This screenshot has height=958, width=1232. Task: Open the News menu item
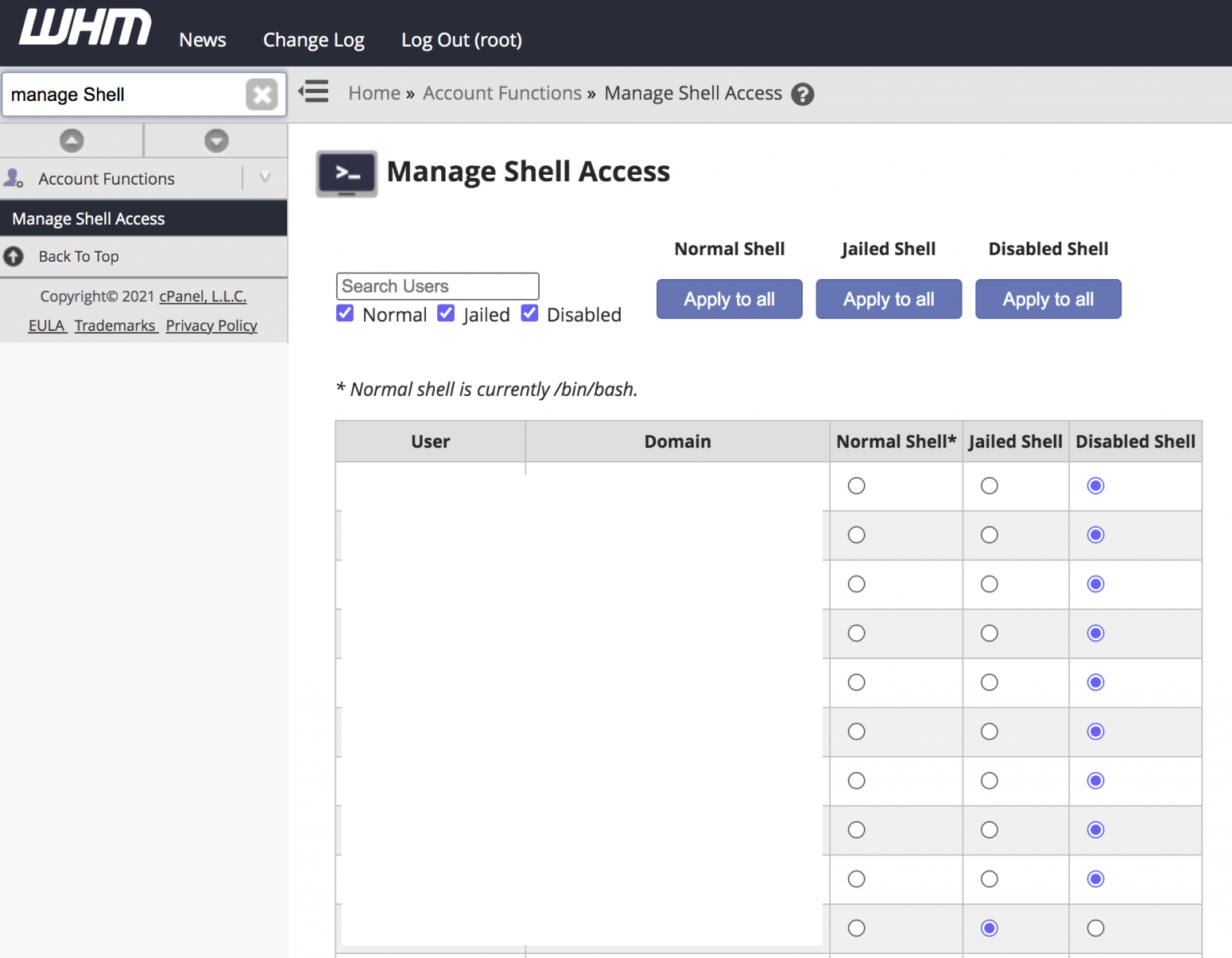(x=202, y=40)
